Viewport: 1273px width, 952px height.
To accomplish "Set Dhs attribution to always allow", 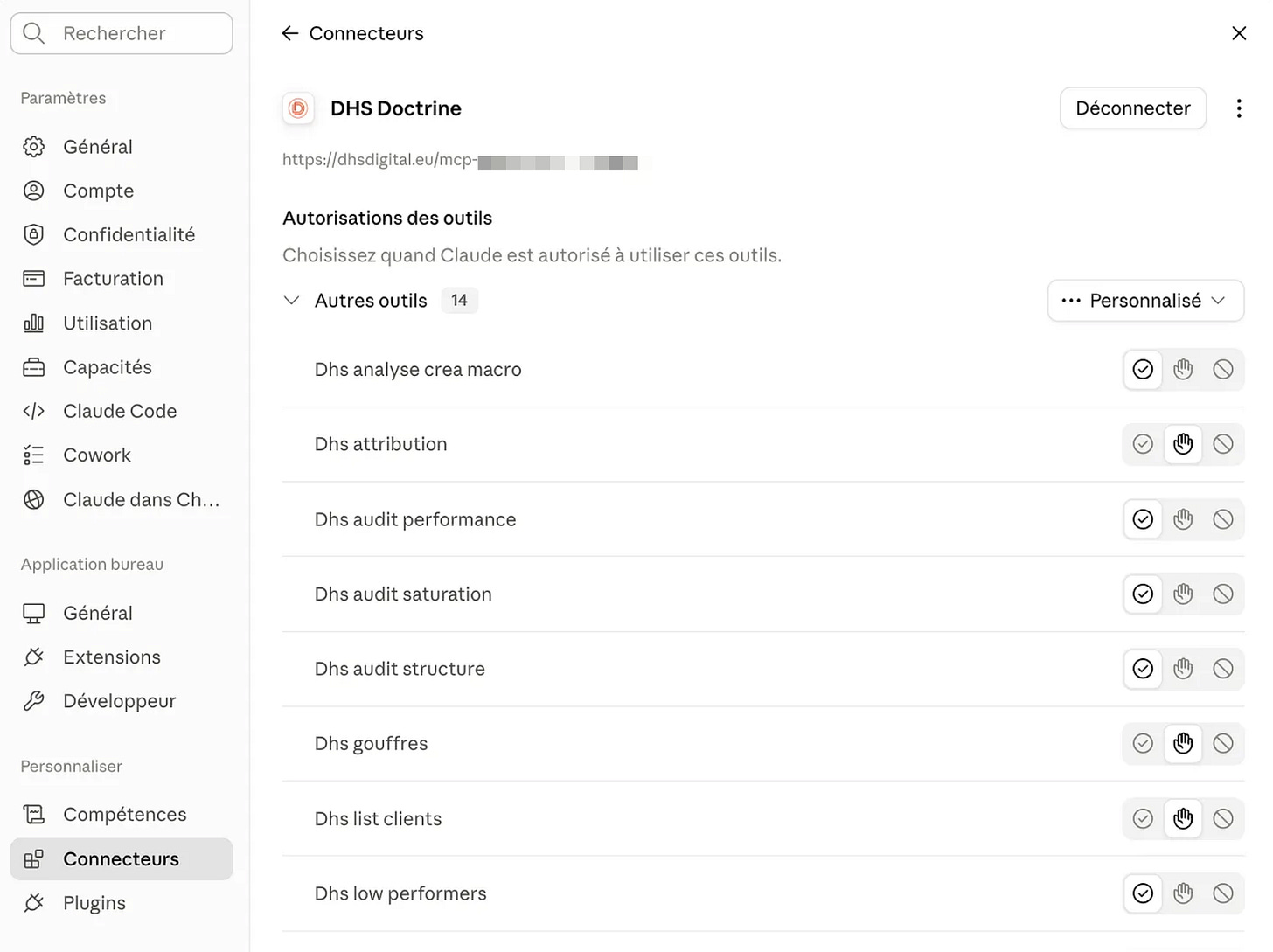I will 1143,444.
